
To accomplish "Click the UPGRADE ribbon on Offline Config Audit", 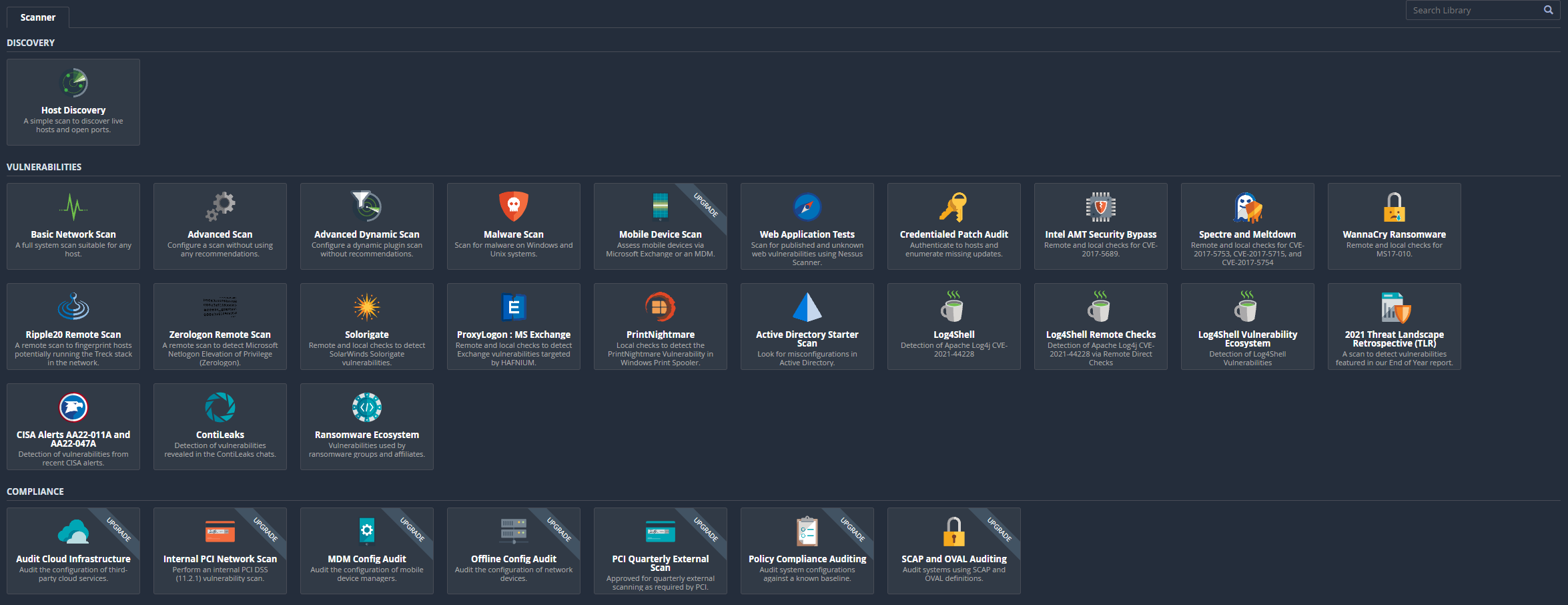I will point(559,530).
